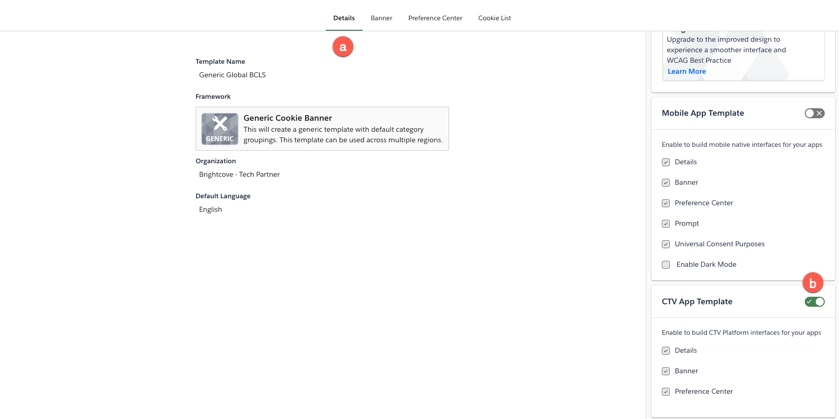This screenshot has height=419, width=839.
Task: Click the organization Brightcove - Tech Partner
Action: click(239, 174)
